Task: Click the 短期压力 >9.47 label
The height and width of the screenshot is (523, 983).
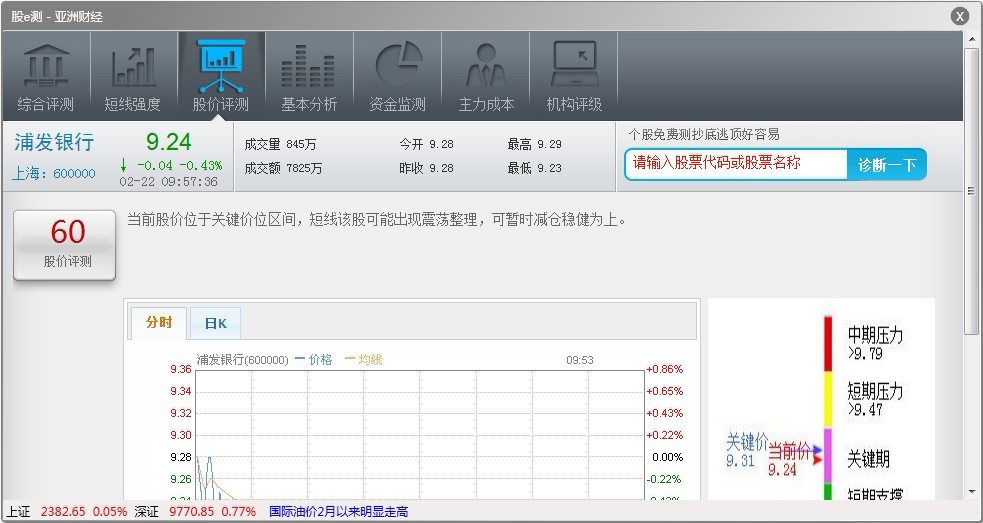Action: coord(875,399)
